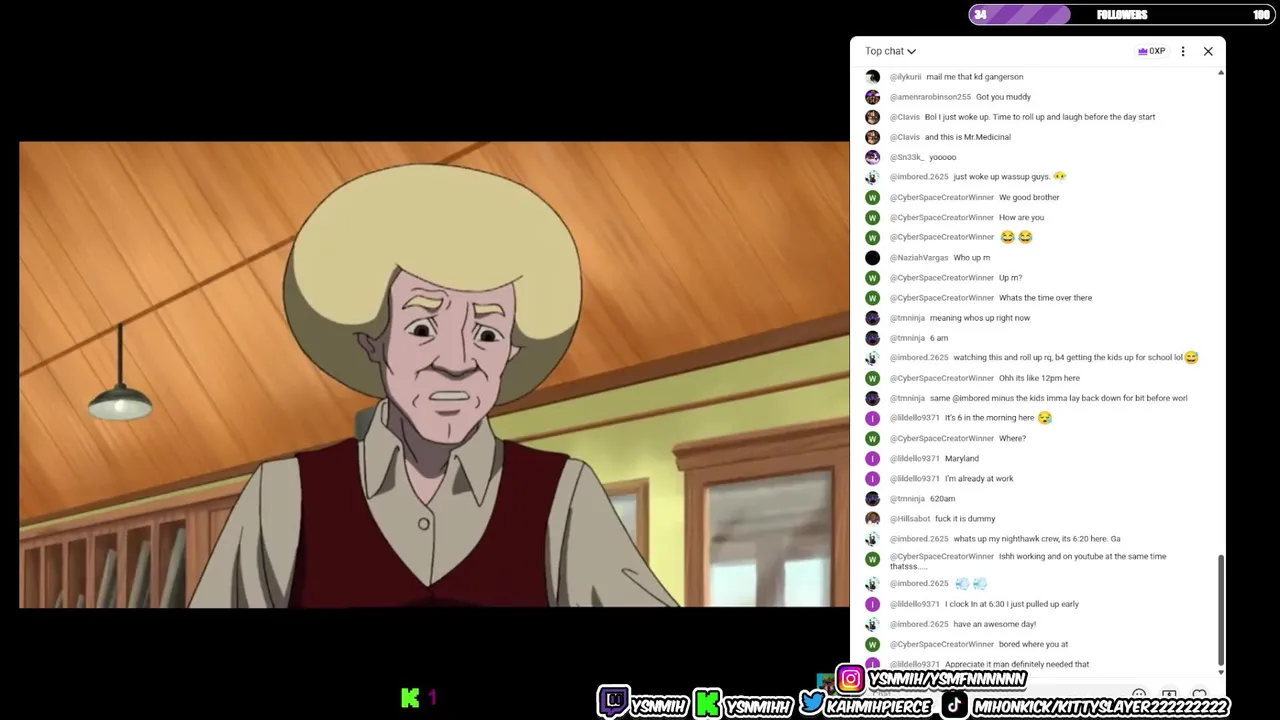Open @Sn33k_ username link
This screenshot has width=1280, height=720.
pos(907,157)
